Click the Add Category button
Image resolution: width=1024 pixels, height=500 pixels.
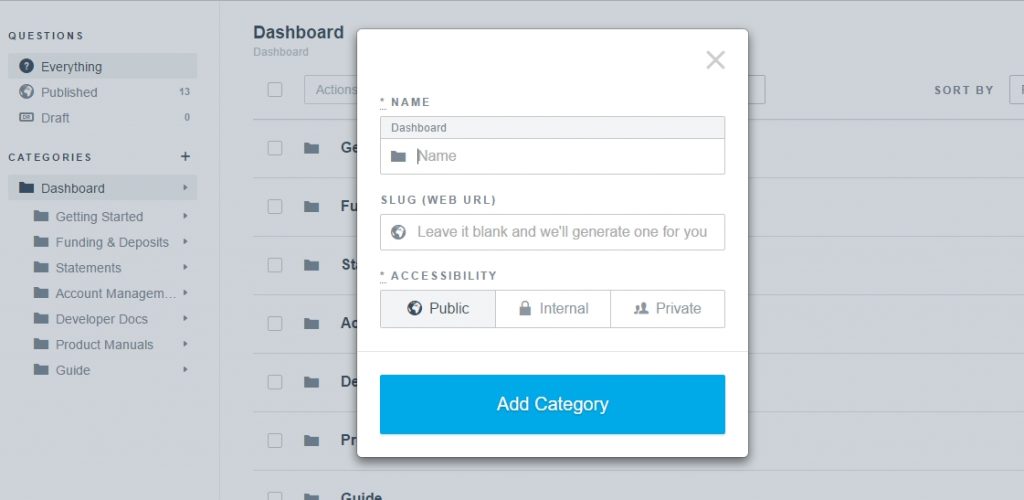(552, 404)
